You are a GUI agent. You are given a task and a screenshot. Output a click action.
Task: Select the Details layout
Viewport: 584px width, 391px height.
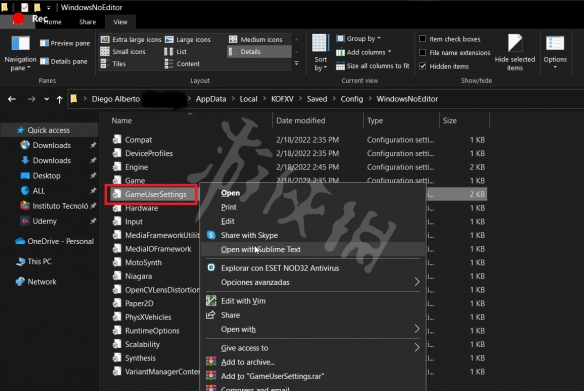coord(259,51)
